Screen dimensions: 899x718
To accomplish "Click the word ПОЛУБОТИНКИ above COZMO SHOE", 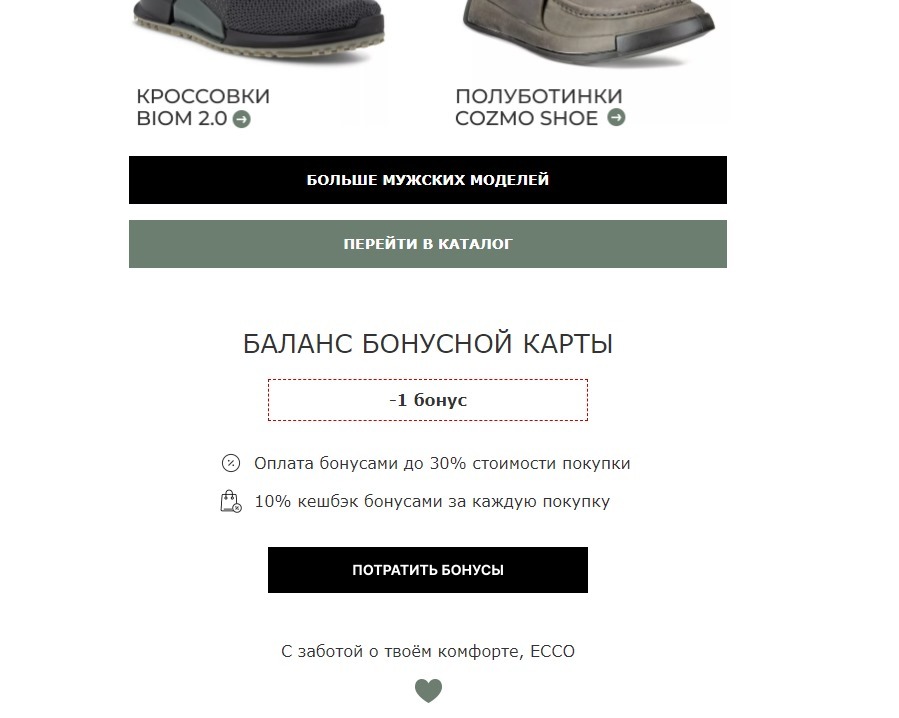I will tap(539, 96).
